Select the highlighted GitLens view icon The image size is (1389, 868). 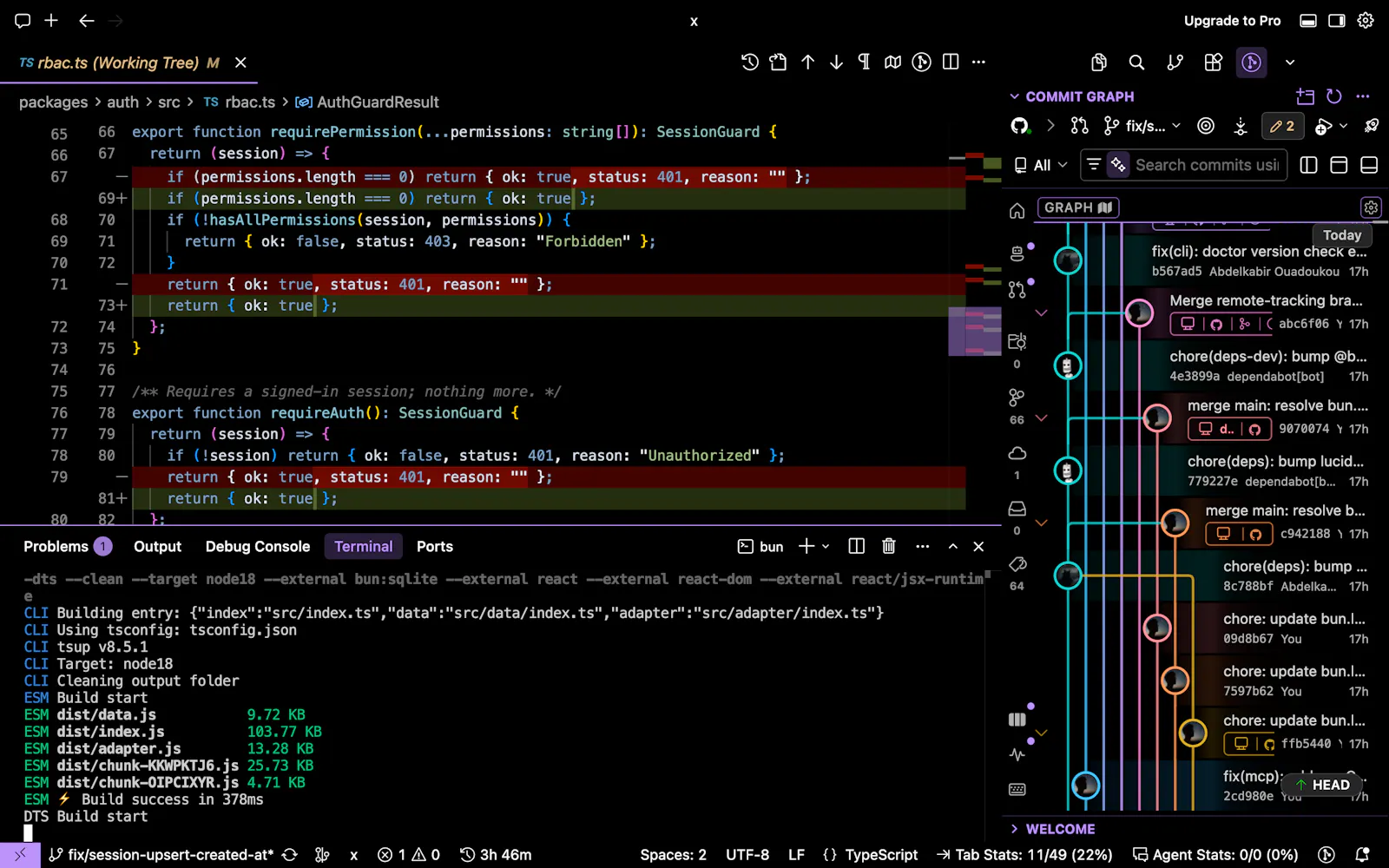click(1251, 62)
